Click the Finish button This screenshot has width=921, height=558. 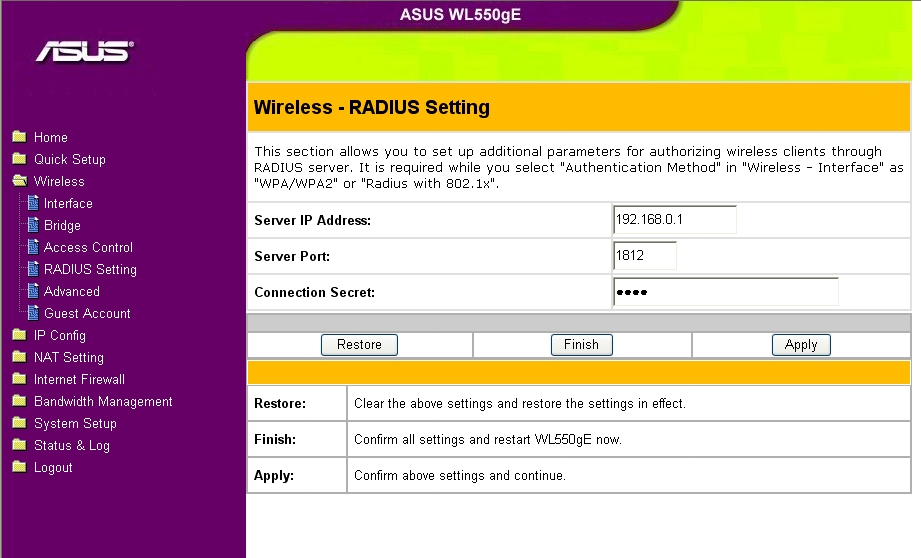[x=581, y=345]
